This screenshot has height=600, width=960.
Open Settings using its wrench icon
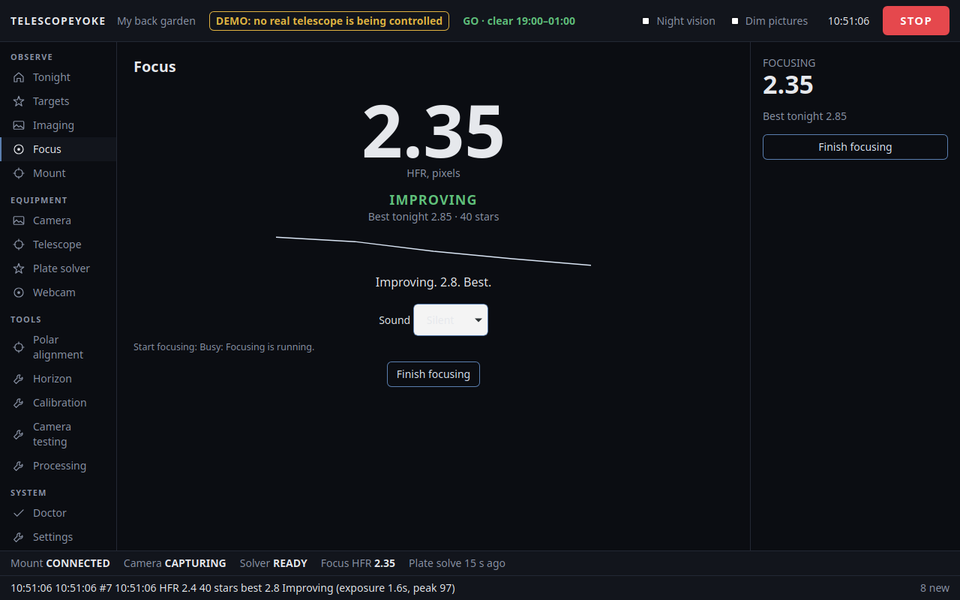[19, 537]
